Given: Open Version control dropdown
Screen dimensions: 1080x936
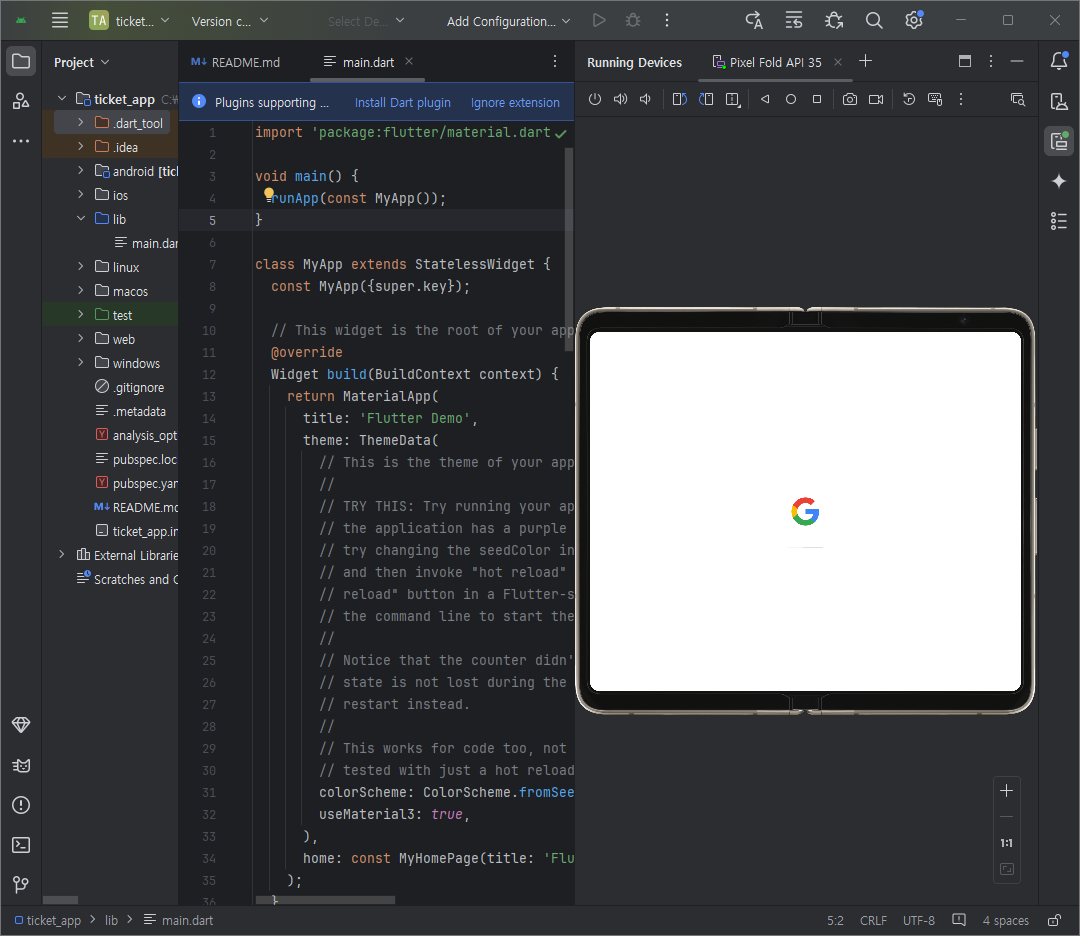Looking at the screenshot, I should [x=230, y=21].
